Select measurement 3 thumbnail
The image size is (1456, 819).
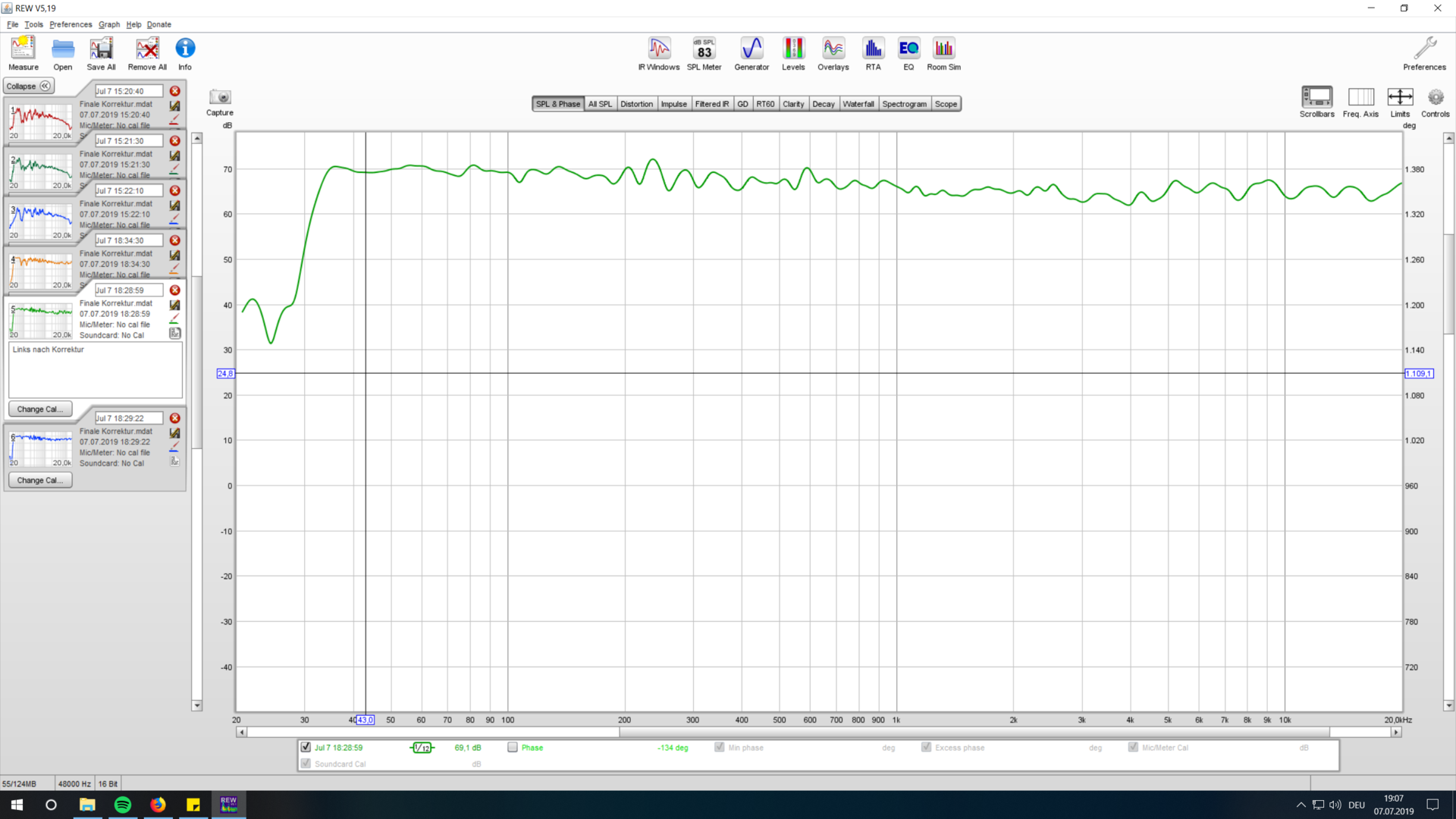[x=40, y=221]
